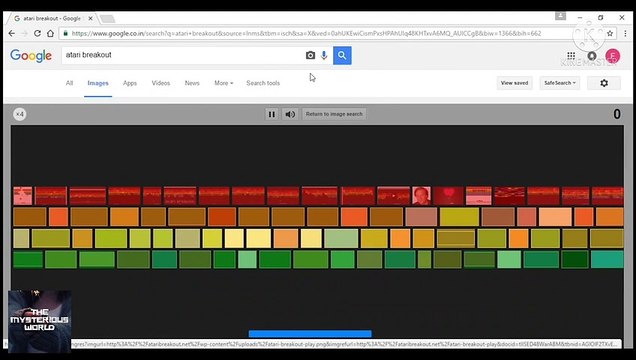The height and width of the screenshot is (360, 636).
Task: Pause the Breakout game
Action: [x=272, y=114]
